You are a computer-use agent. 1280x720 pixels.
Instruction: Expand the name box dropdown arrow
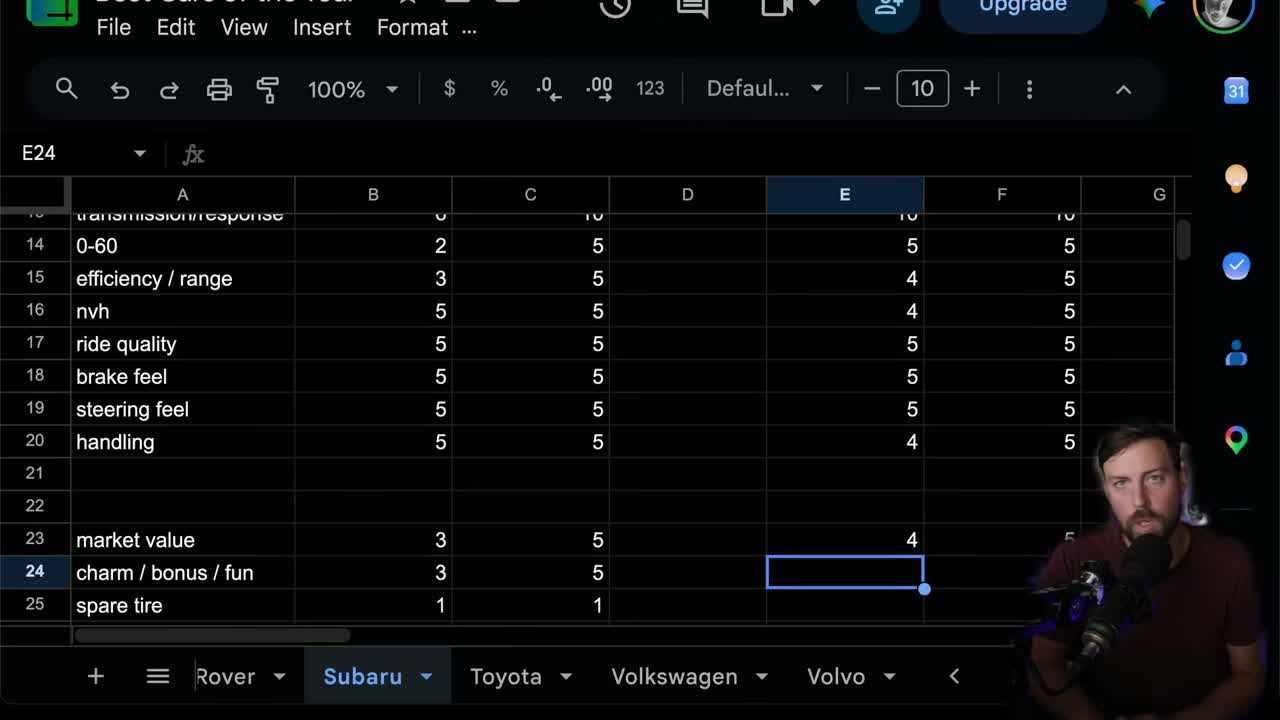[139, 153]
